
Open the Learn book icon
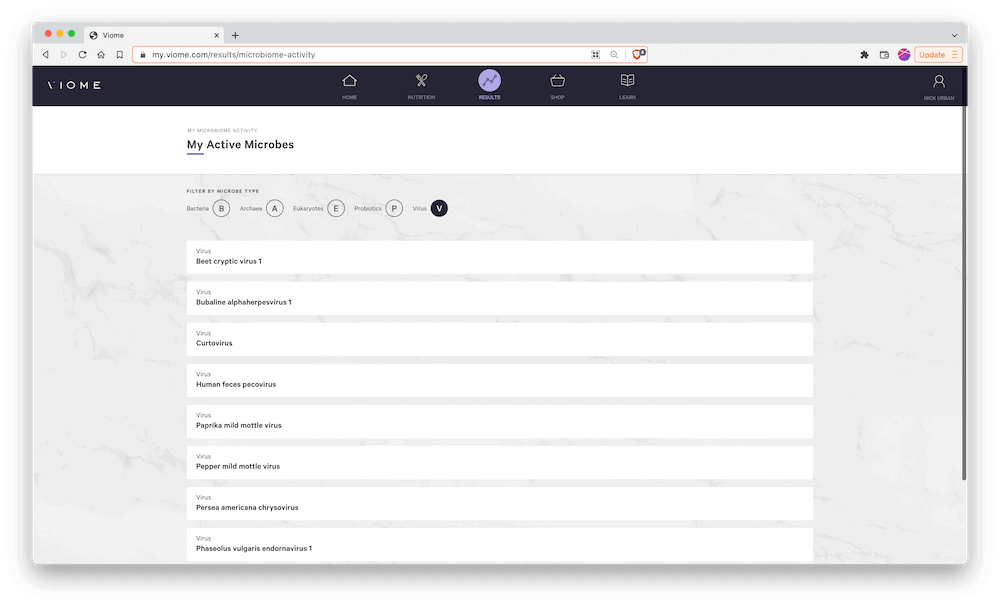627,82
